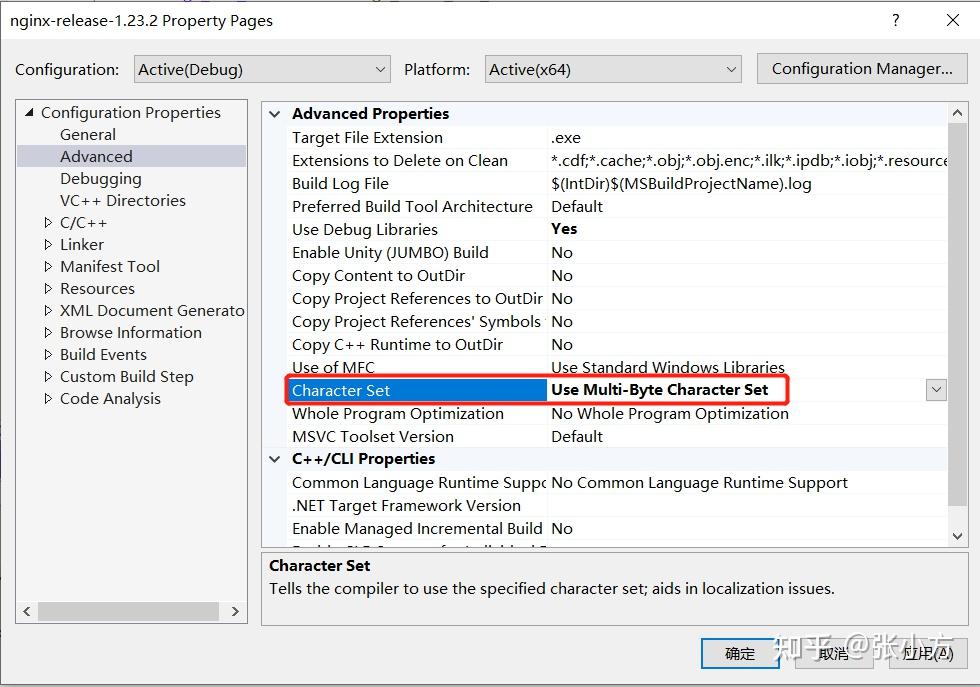The image size is (980, 687).
Task: Open the VC++ Directories page
Action: [x=122, y=200]
